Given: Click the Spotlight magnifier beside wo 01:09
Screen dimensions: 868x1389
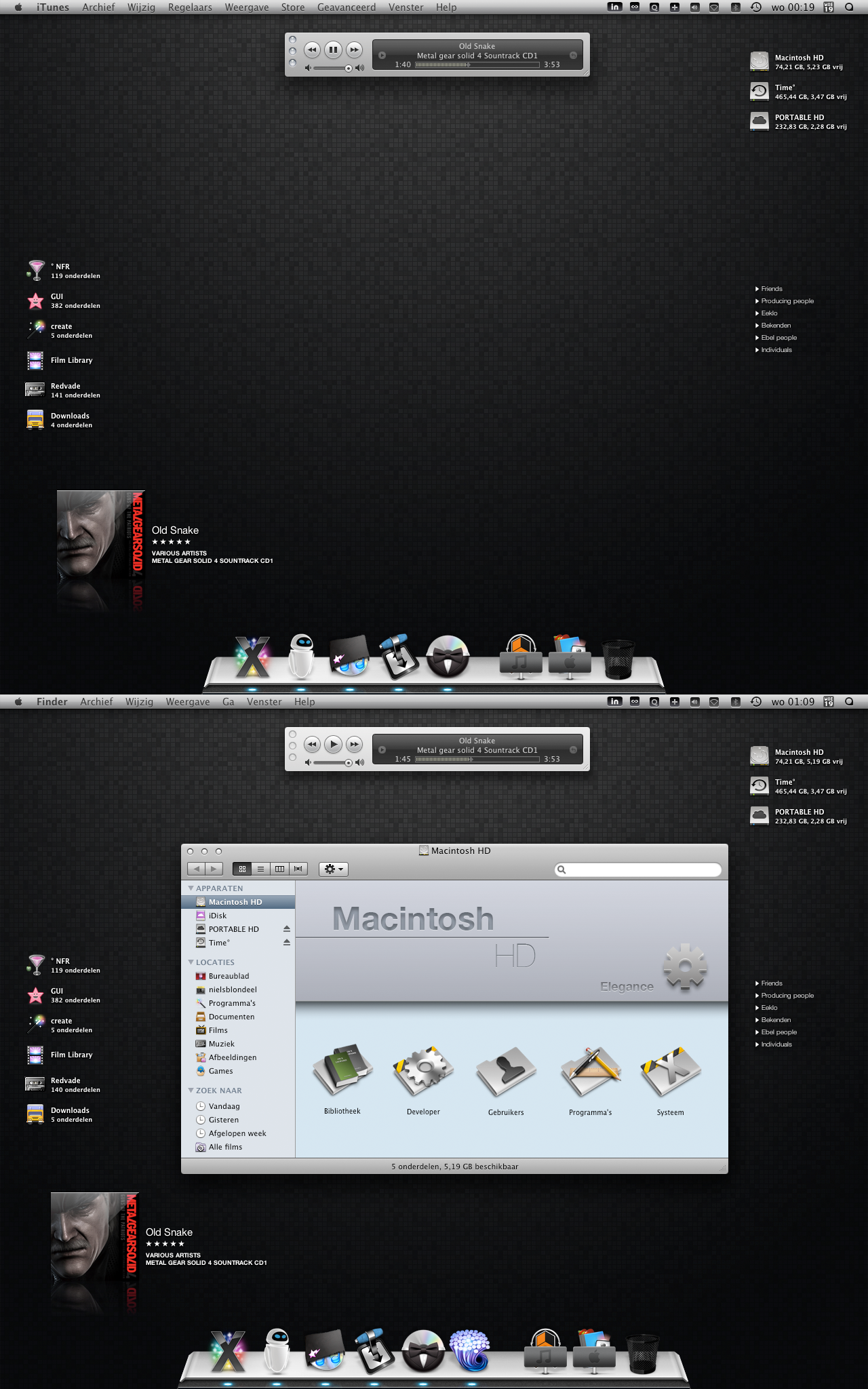Looking at the screenshot, I should [849, 701].
